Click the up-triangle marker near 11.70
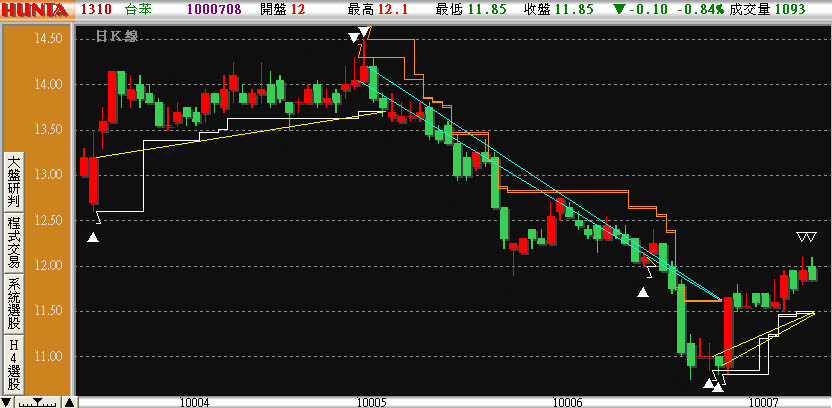The image size is (832, 408). click(644, 292)
